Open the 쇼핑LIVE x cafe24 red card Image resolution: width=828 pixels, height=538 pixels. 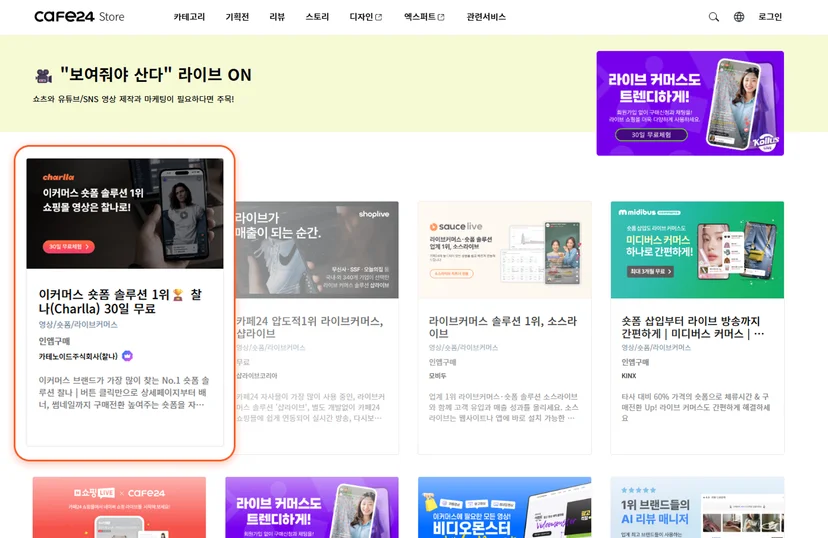coord(119,507)
